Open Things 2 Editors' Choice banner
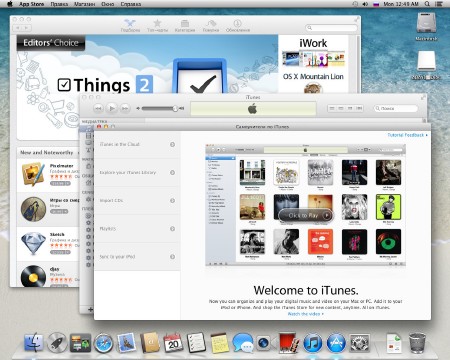Image resolution: width=450 pixels, height=360 pixels. 148,64
